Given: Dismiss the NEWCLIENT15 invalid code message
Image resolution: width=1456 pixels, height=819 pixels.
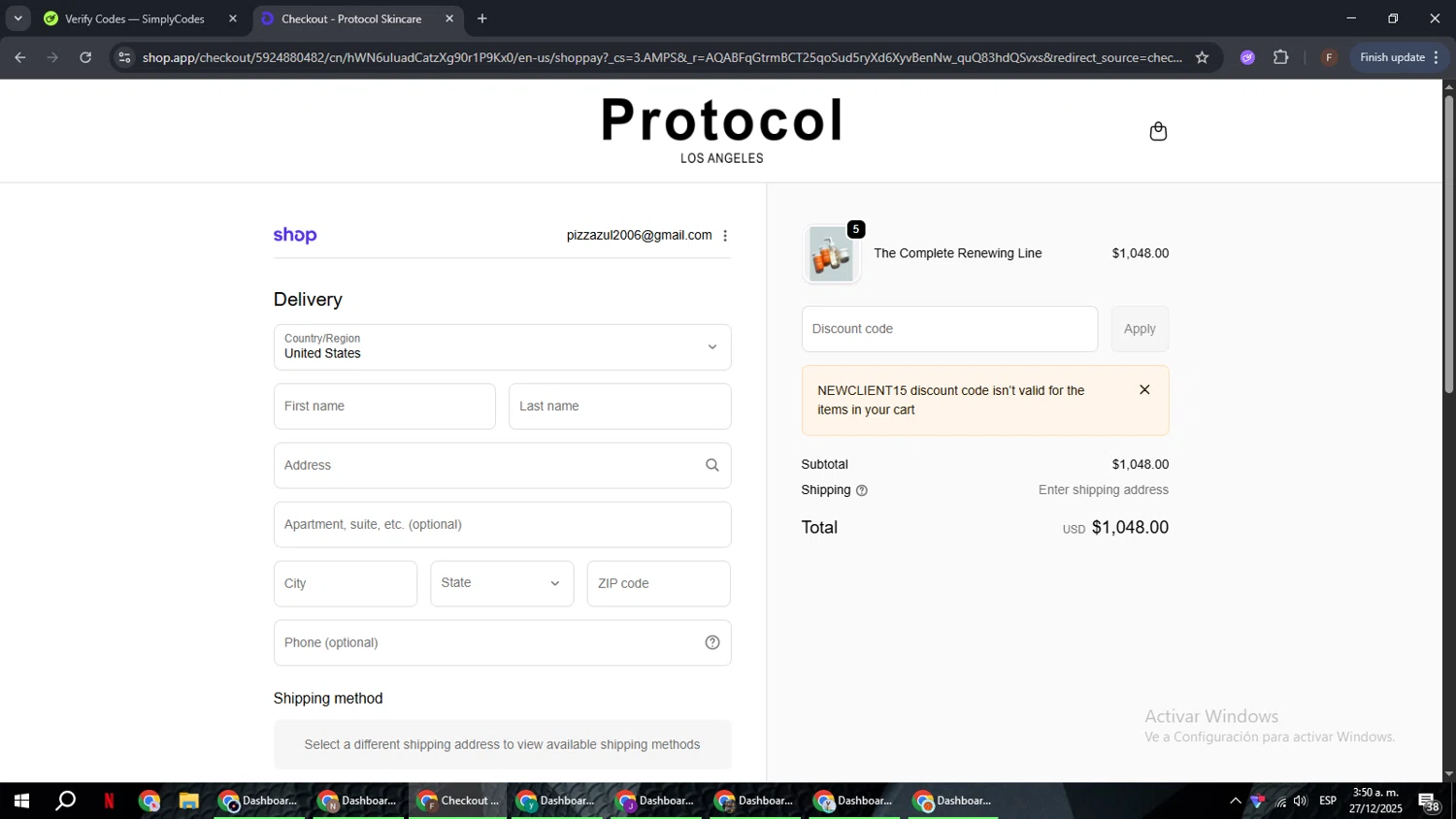Looking at the screenshot, I should tap(1144, 390).
